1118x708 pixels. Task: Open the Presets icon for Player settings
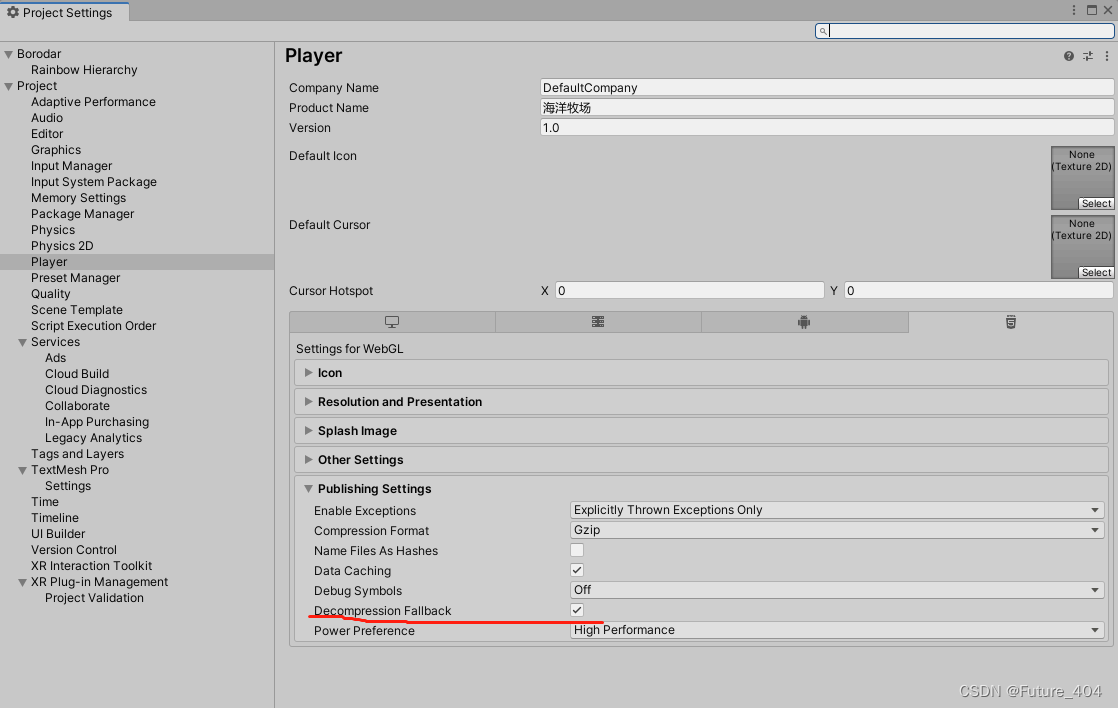[1088, 56]
